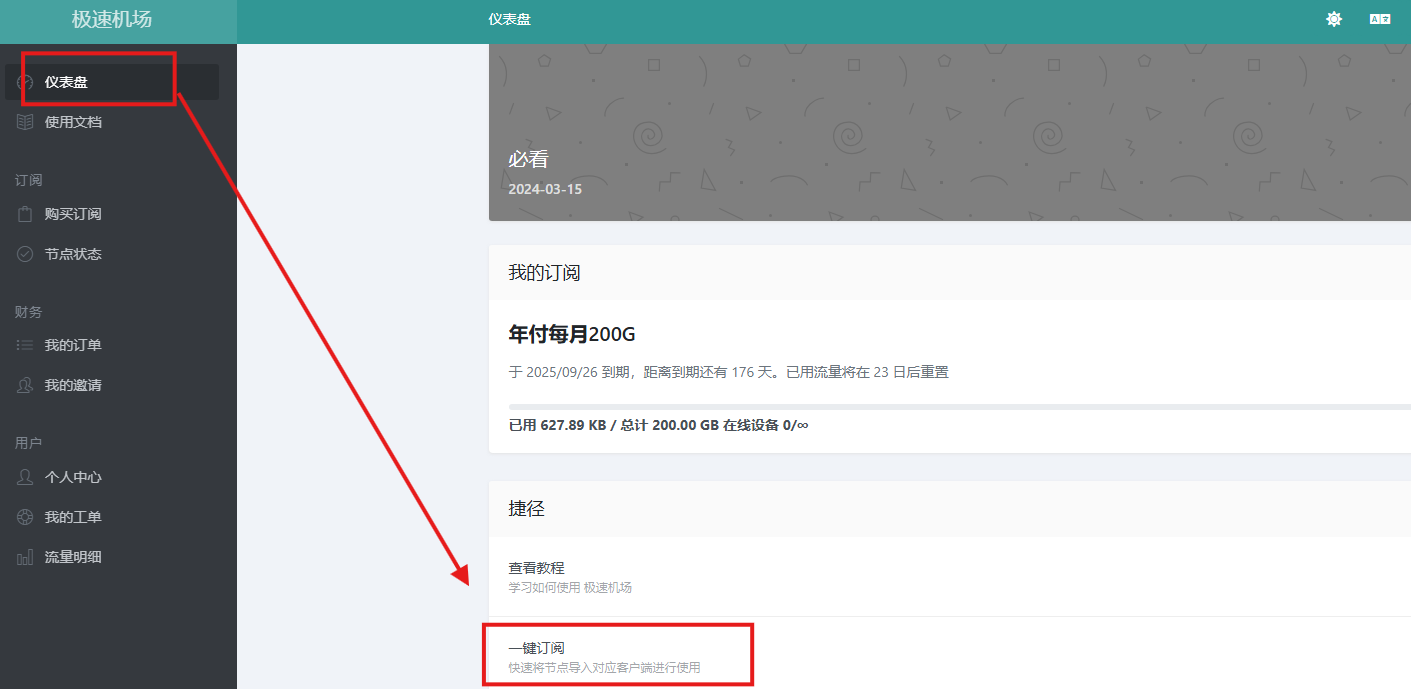1411x689 pixels.
Task: Click the 仪表盘 dashboard gauge icon
Action: click(x=26, y=82)
